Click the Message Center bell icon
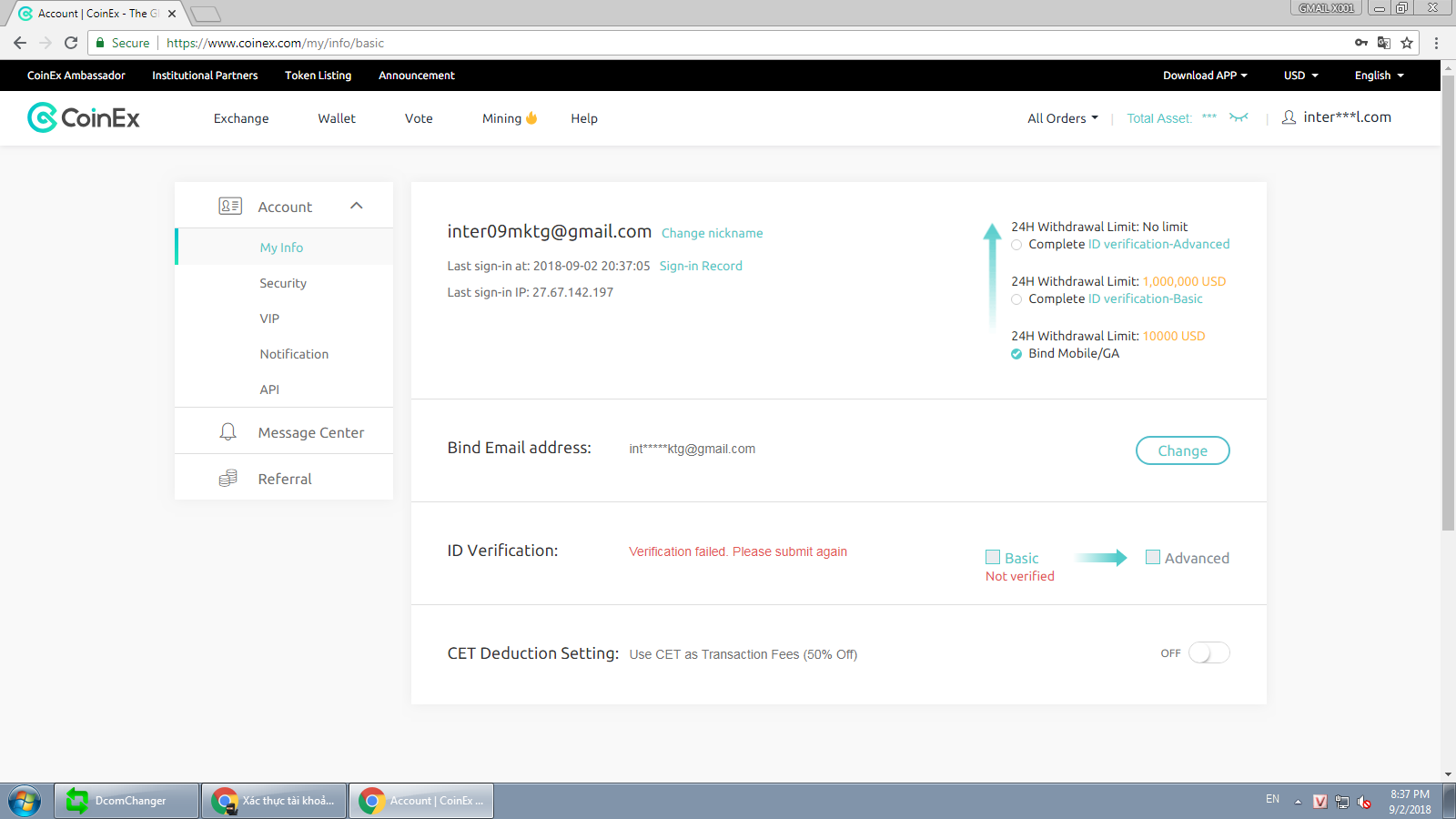The image size is (1456, 819). (x=228, y=432)
